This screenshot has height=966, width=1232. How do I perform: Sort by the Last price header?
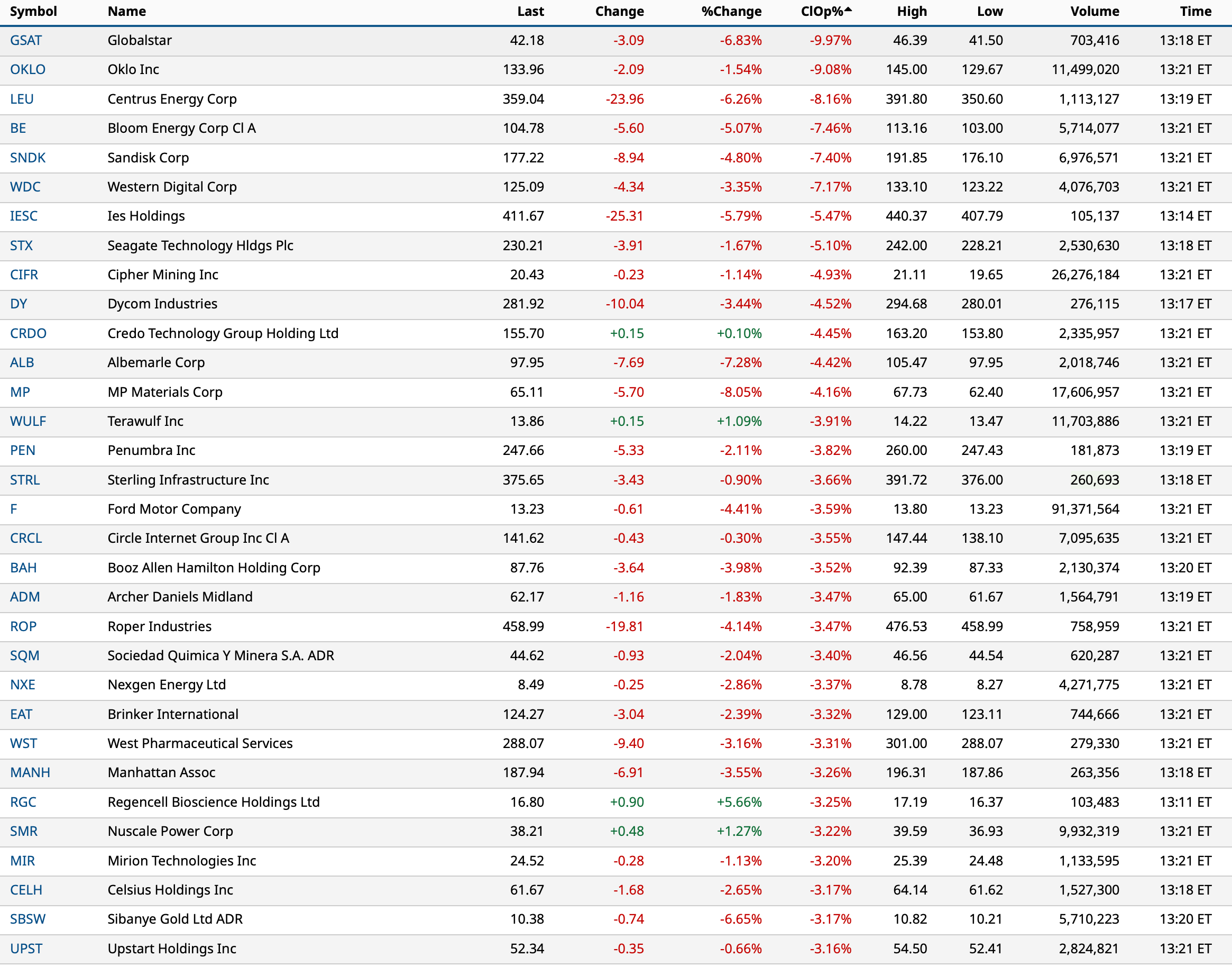click(x=530, y=11)
